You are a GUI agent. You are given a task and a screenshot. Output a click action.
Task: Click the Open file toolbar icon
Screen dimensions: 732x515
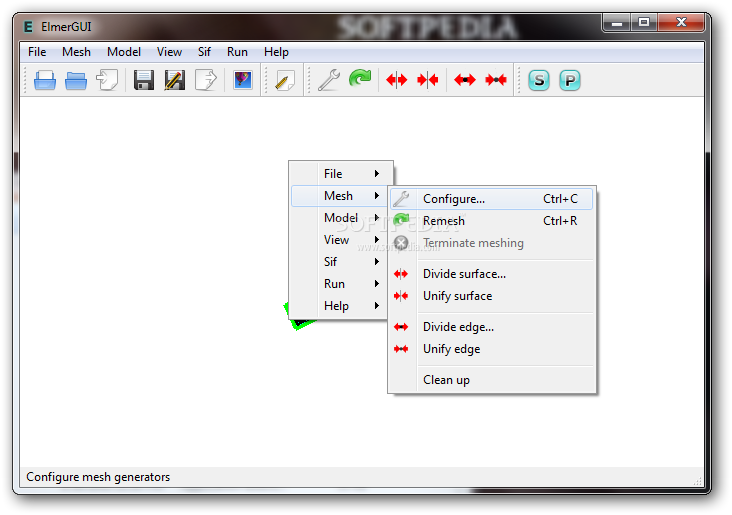[x=45, y=80]
